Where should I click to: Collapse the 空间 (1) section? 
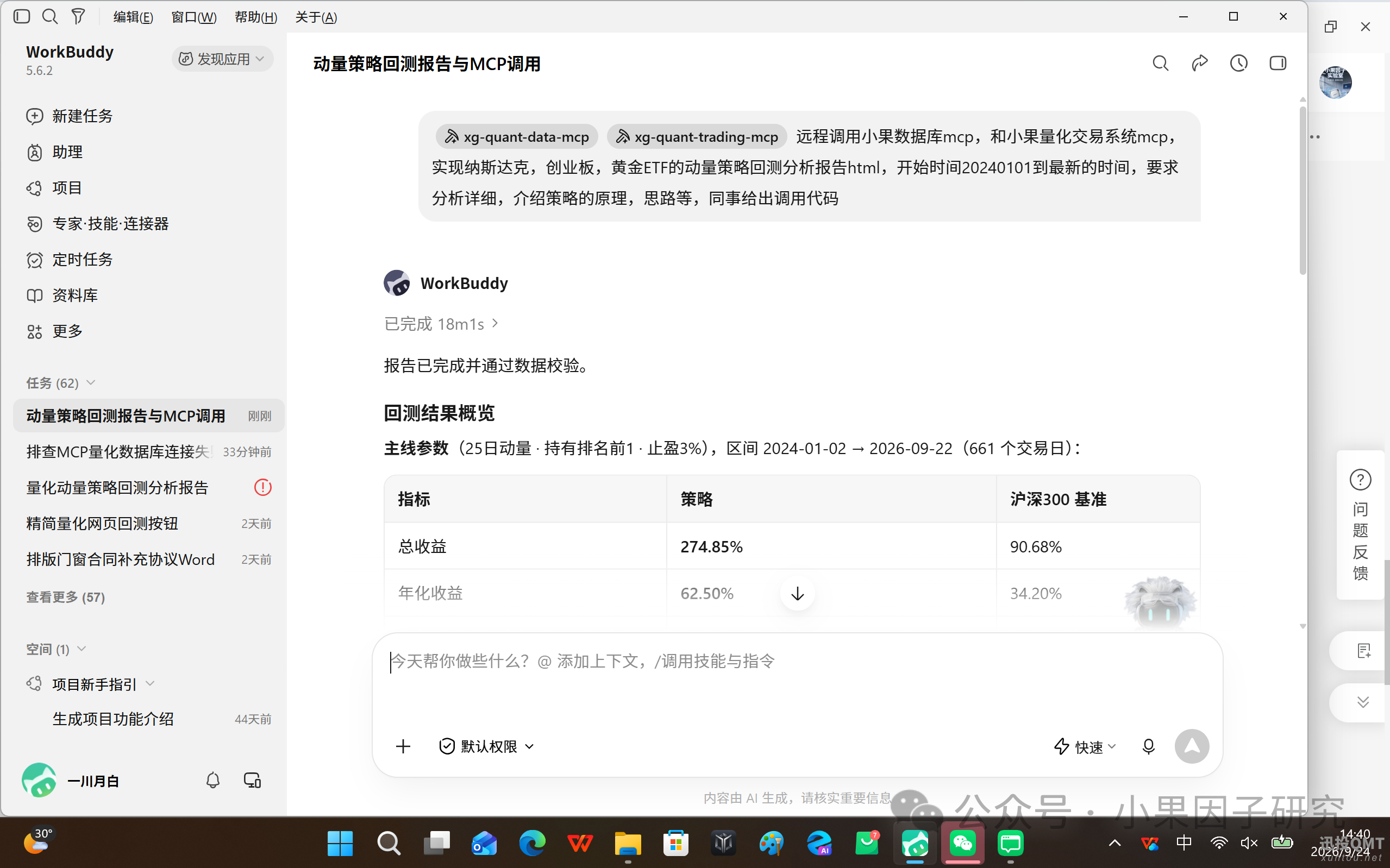click(x=57, y=649)
